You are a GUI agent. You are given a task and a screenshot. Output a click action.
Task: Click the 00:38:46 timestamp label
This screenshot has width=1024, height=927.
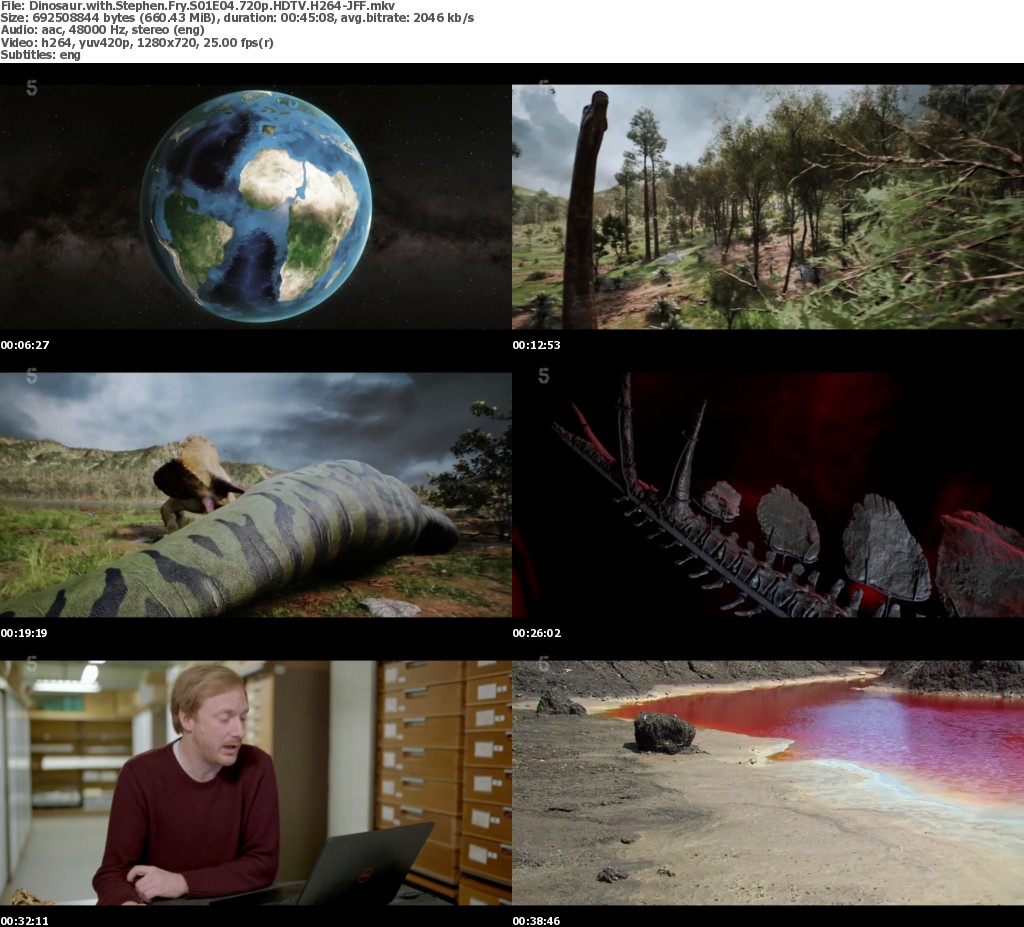537,920
